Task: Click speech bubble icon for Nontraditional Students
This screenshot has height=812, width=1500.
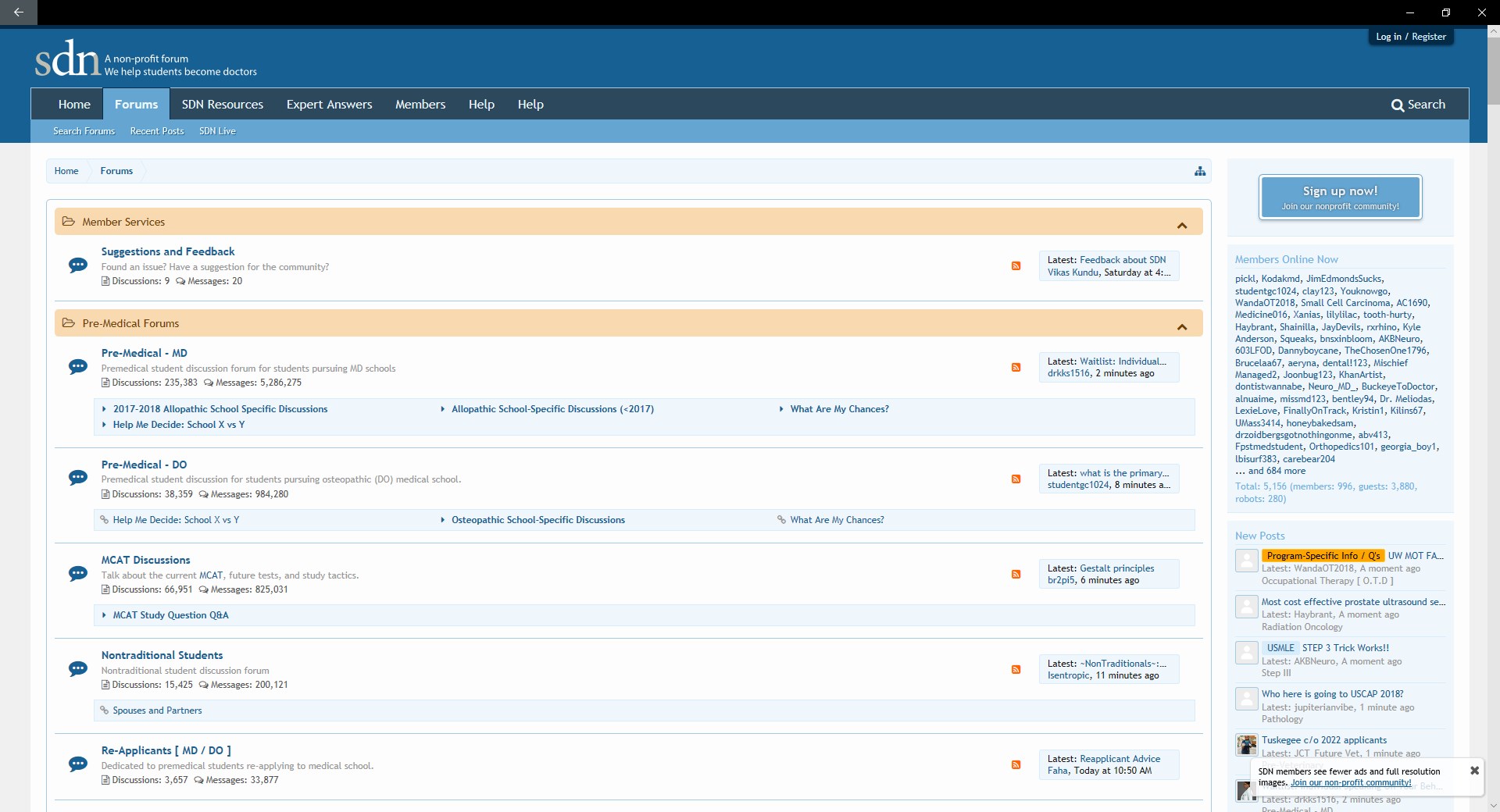Action: click(x=78, y=669)
